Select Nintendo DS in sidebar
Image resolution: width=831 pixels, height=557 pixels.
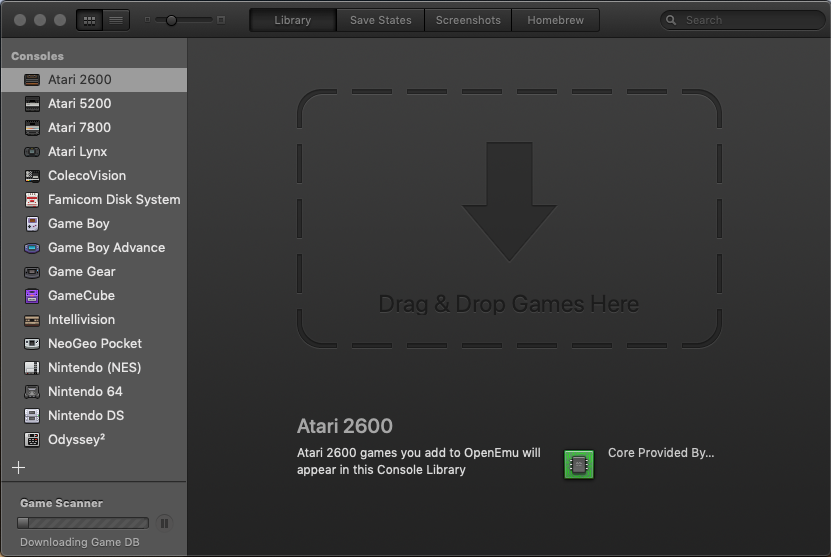[86, 416]
